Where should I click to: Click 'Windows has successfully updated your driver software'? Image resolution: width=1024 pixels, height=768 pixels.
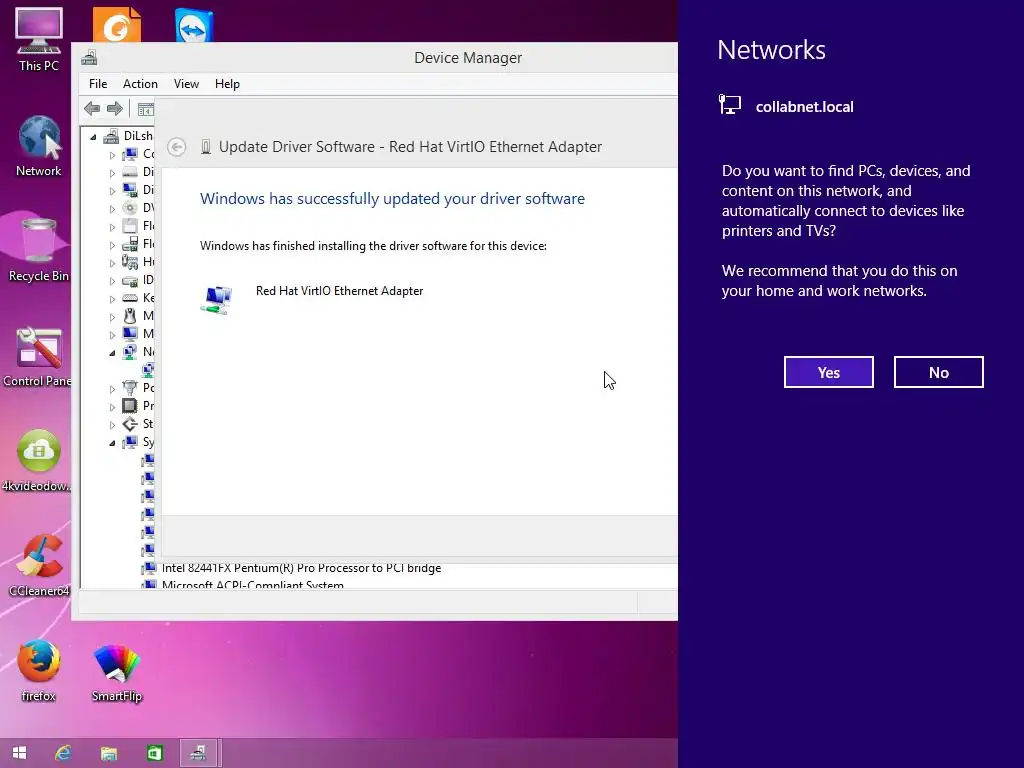click(x=392, y=199)
